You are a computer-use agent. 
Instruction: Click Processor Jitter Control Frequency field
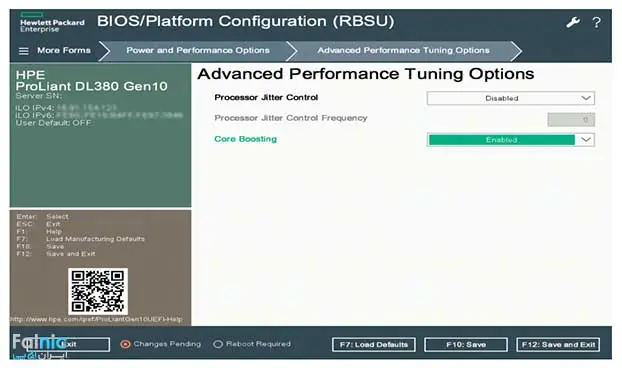point(571,119)
